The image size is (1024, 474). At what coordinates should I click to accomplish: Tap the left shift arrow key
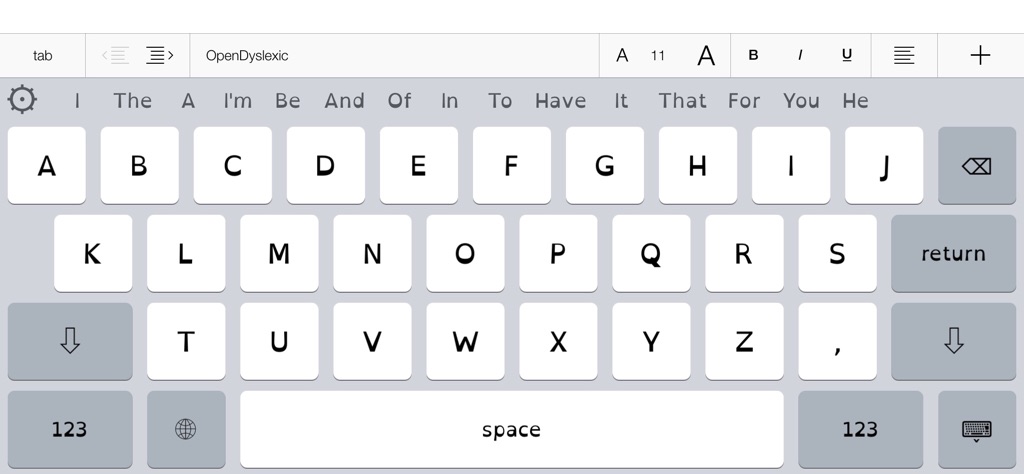(x=70, y=341)
